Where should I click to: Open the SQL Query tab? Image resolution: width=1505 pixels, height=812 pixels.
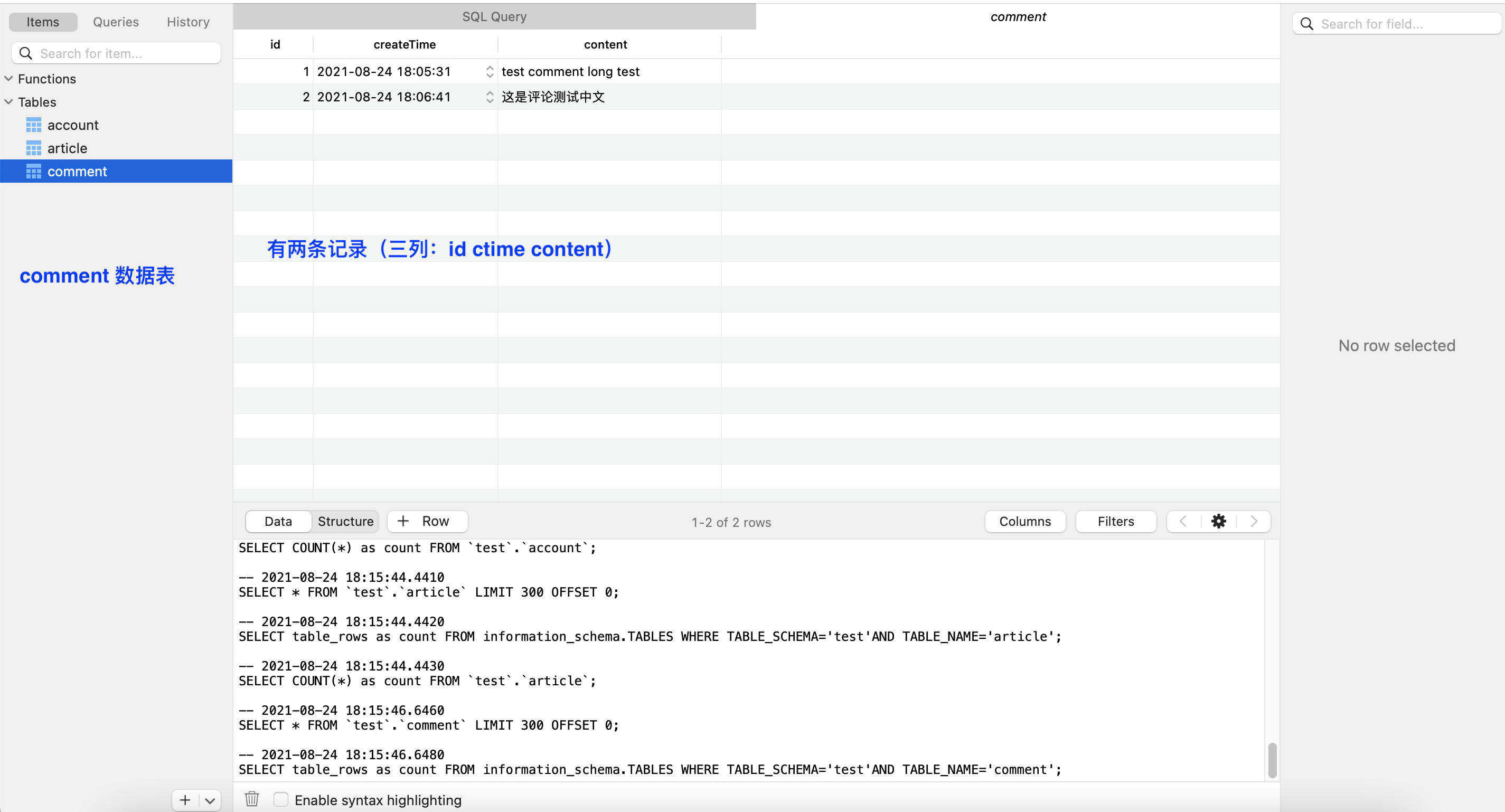pos(494,16)
